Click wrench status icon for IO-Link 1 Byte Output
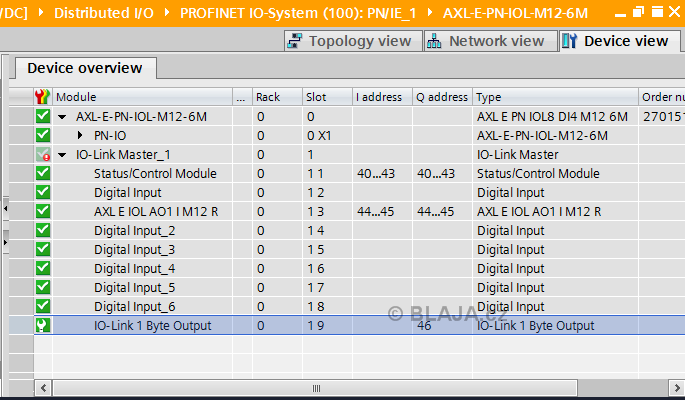Viewport: 685px width, 400px height. [x=43, y=325]
